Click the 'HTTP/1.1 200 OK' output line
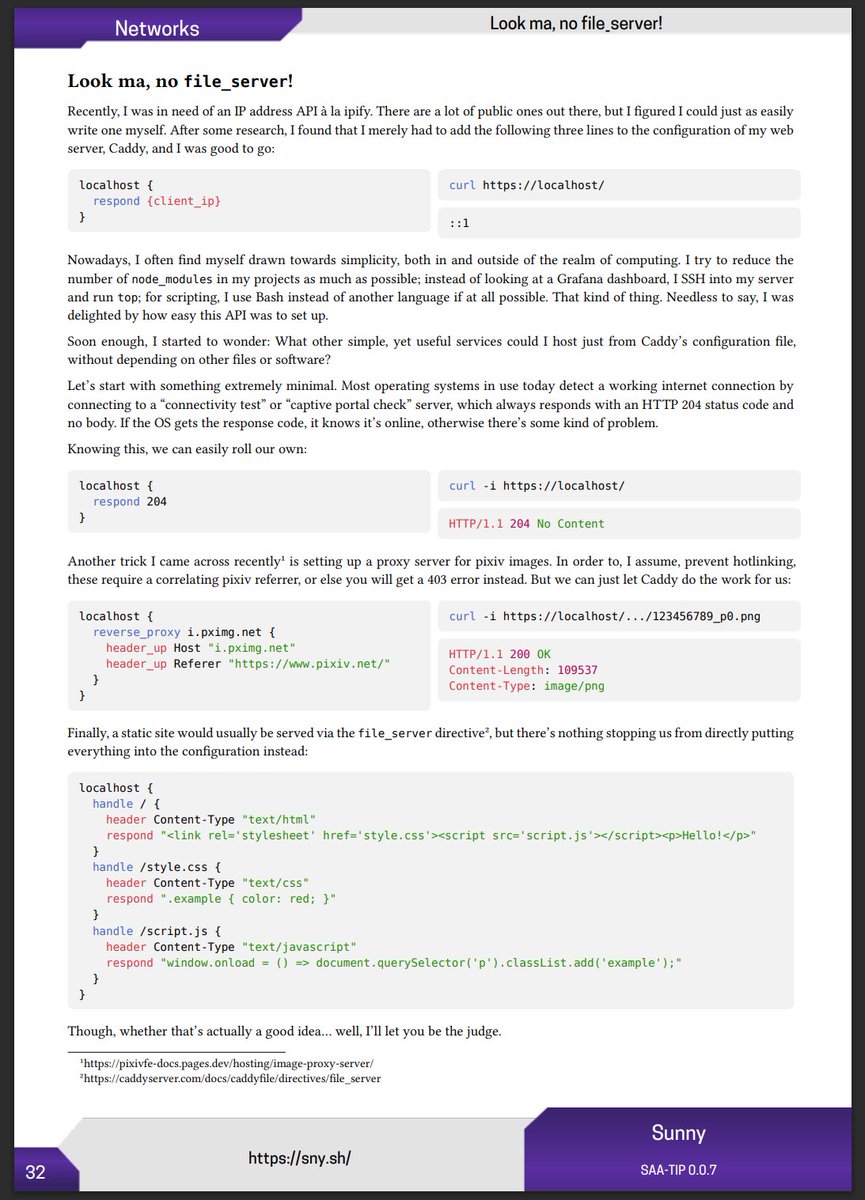Image resolution: width=865 pixels, height=1200 pixels. coord(500,655)
